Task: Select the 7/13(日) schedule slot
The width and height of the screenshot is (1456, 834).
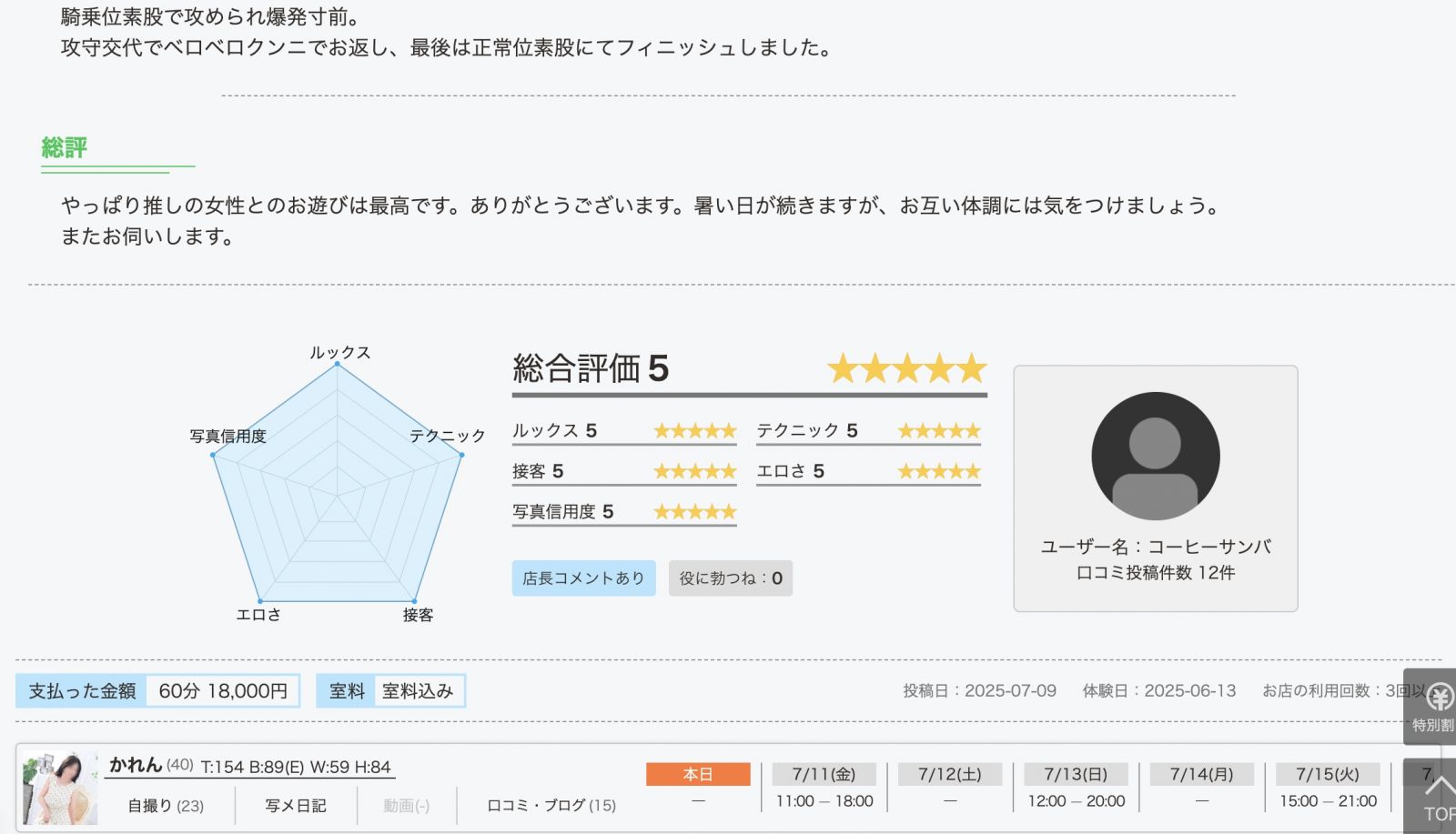Action: point(1076,775)
